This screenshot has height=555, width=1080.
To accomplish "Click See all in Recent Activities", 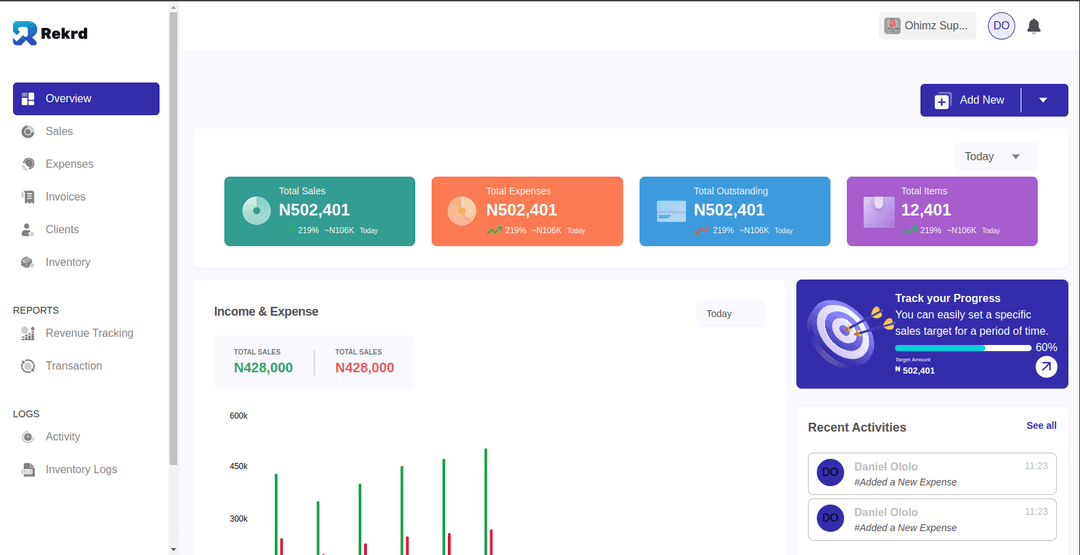I will tap(1041, 426).
